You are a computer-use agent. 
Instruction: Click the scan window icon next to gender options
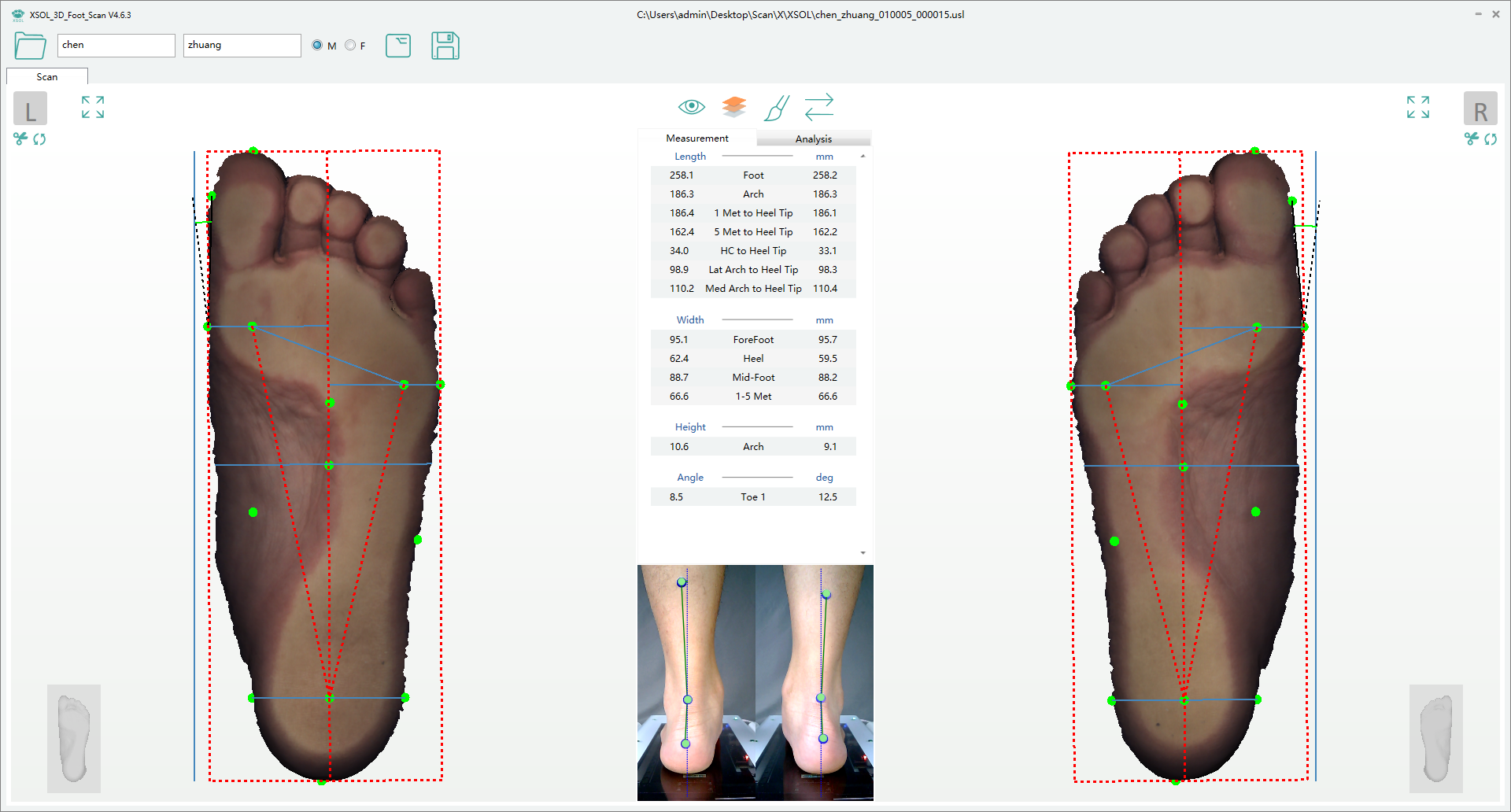[x=398, y=46]
